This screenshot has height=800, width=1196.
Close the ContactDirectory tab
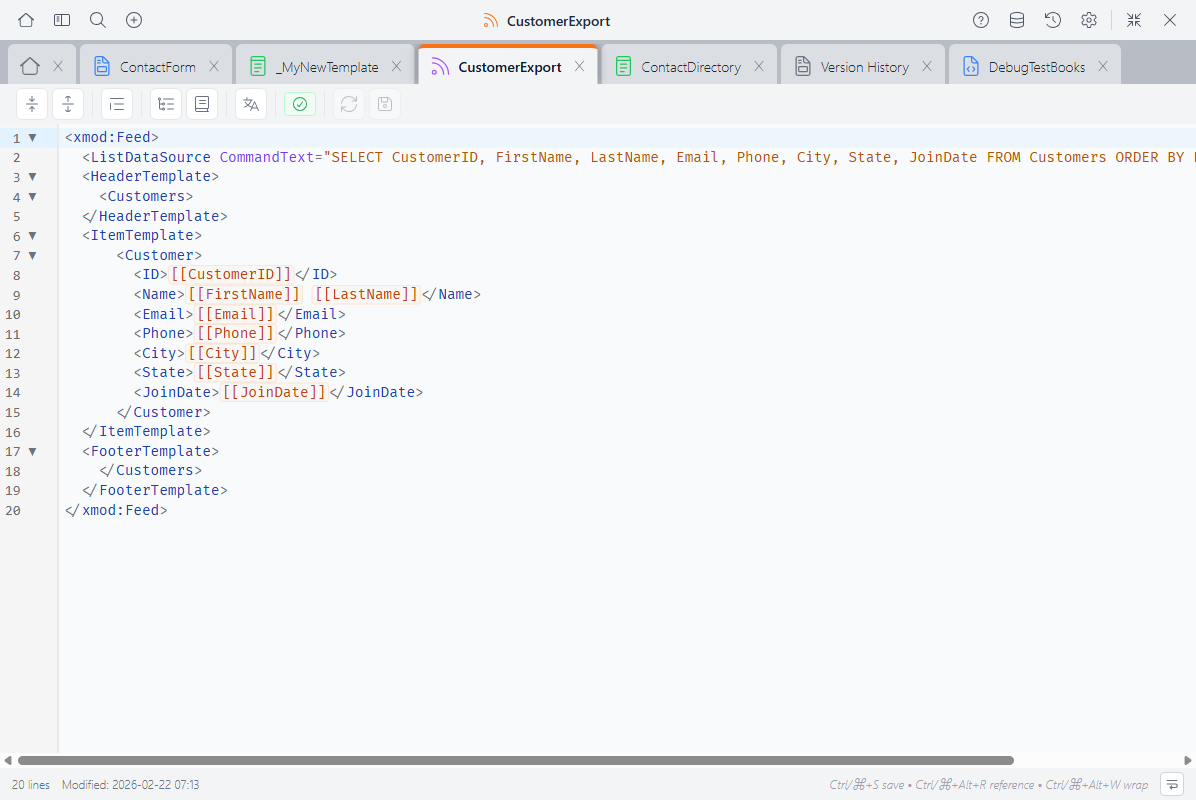(759, 66)
